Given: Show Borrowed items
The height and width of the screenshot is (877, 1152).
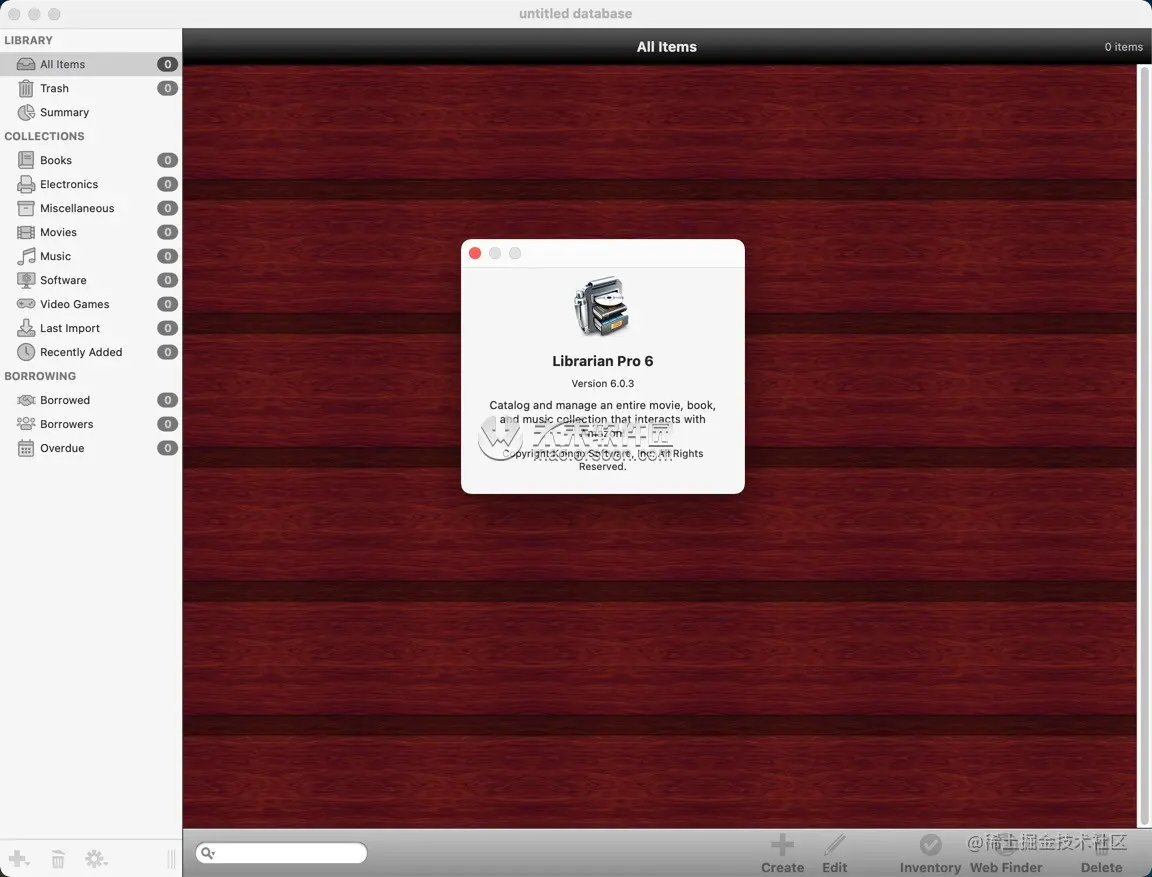Looking at the screenshot, I should click(x=90, y=400).
